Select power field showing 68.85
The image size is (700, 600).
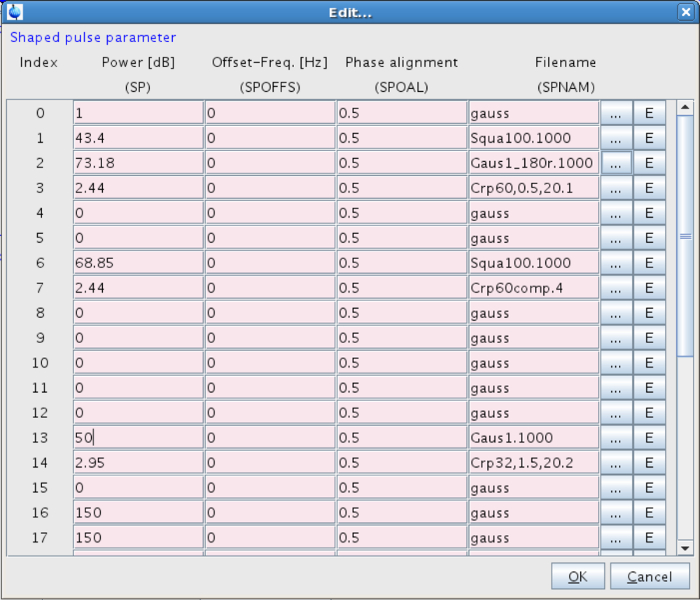click(x=138, y=263)
